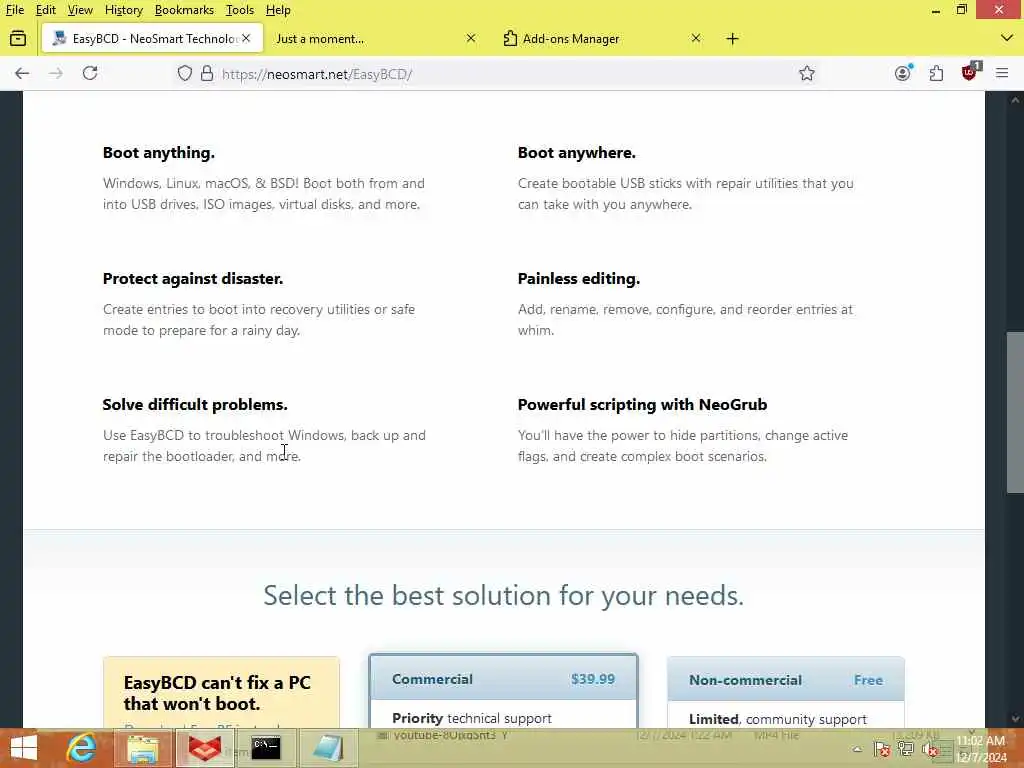This screenshot has height=768, width=1024.
Task: Click 'Limited, community support' text
Action: [x=778, y=719]
